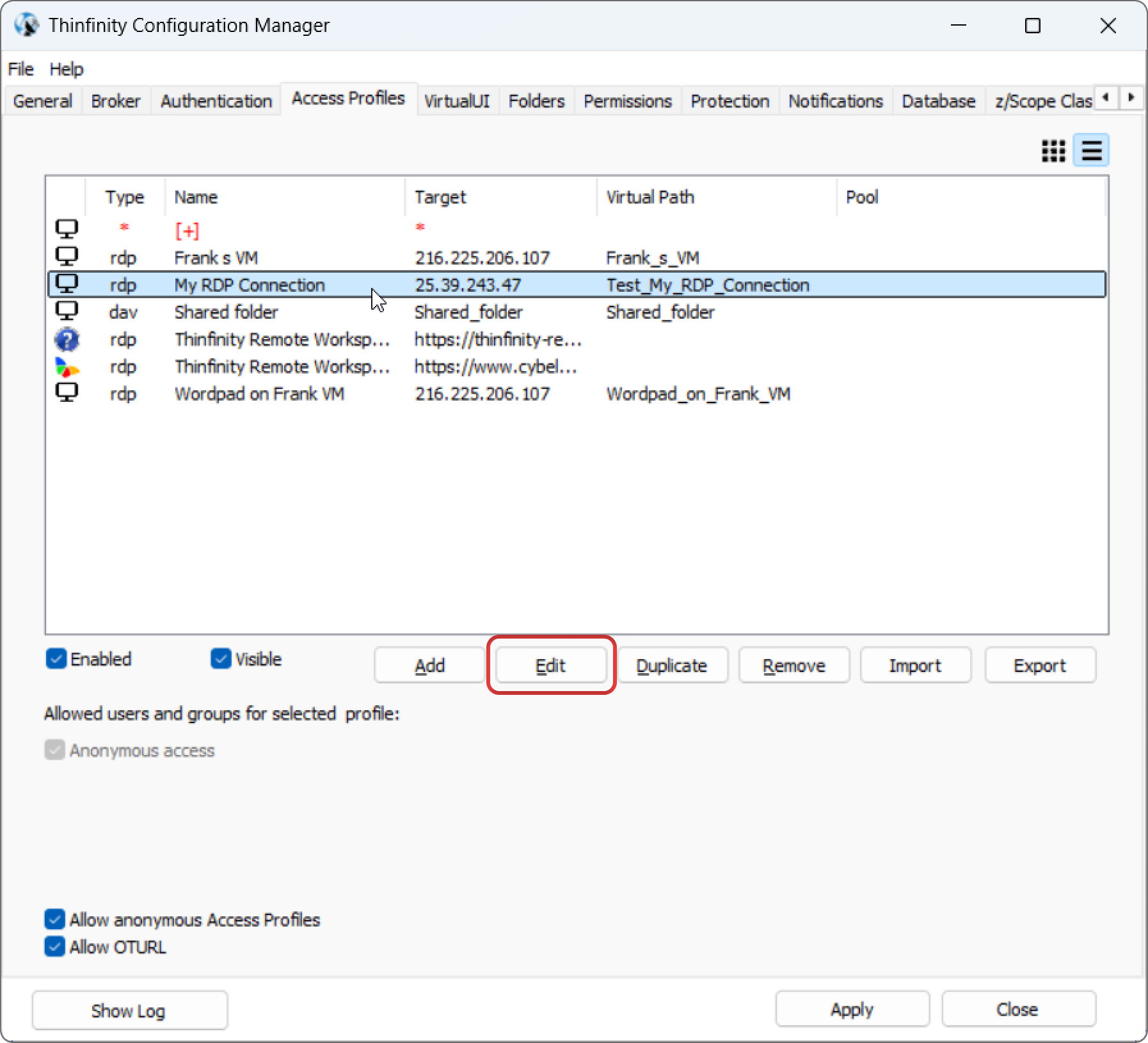Click monitor icon of My RDP Connection row

[67, 284]
